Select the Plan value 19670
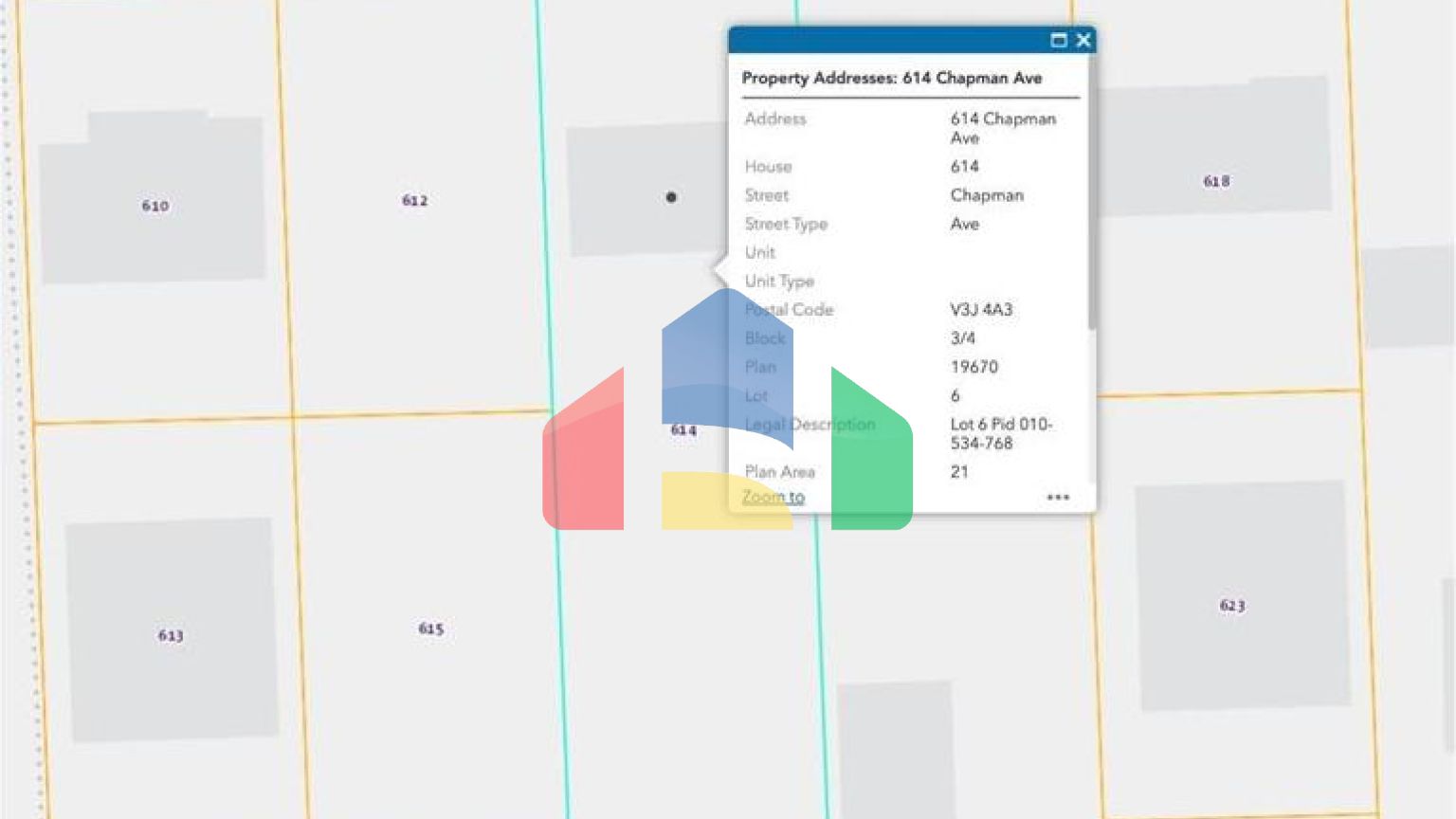 pyautogui.click(x=974, y=367)
